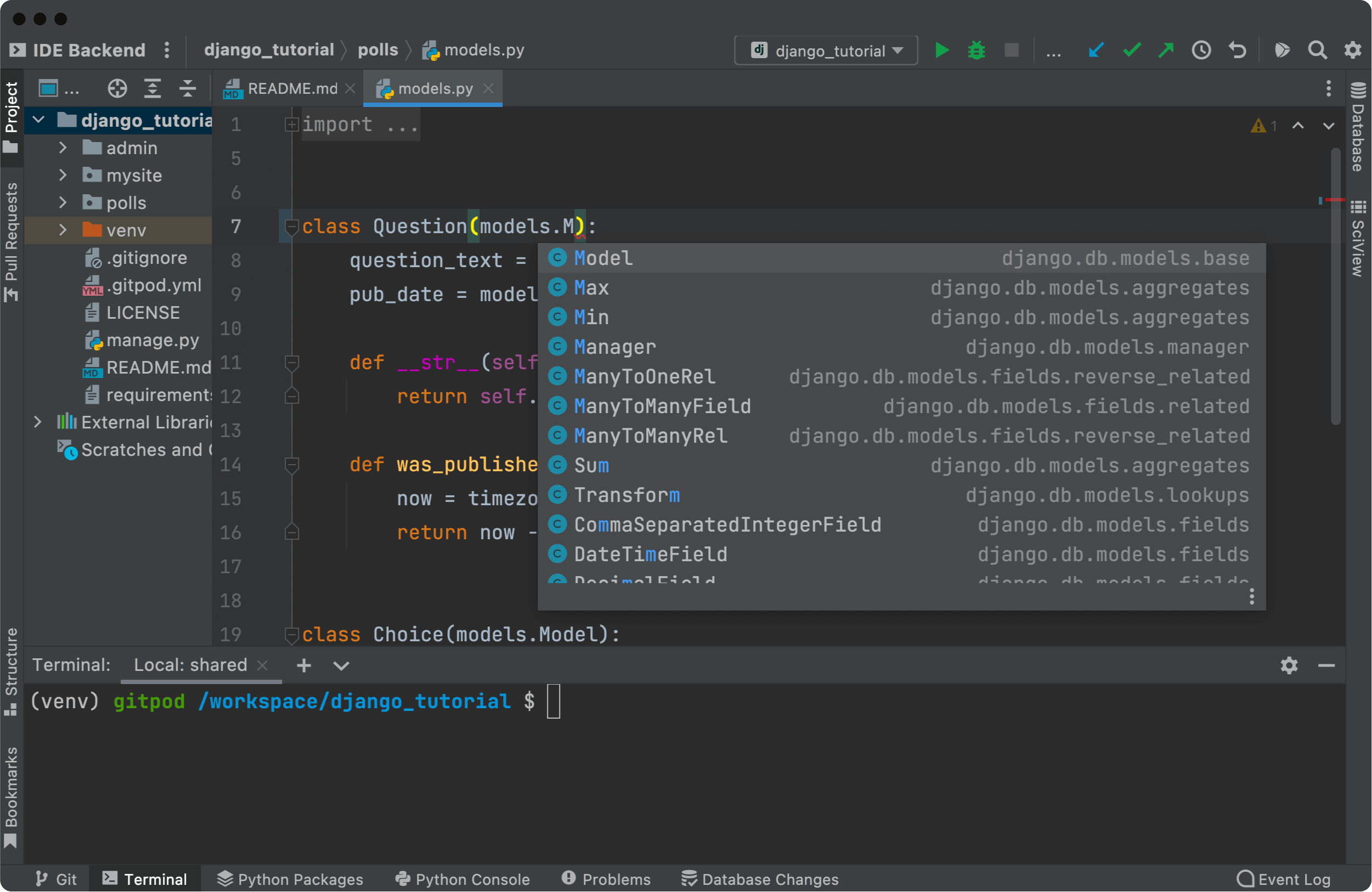Toggle fold of import block
The height and width of the screenshot is (892, 1372).
point(292,124)
